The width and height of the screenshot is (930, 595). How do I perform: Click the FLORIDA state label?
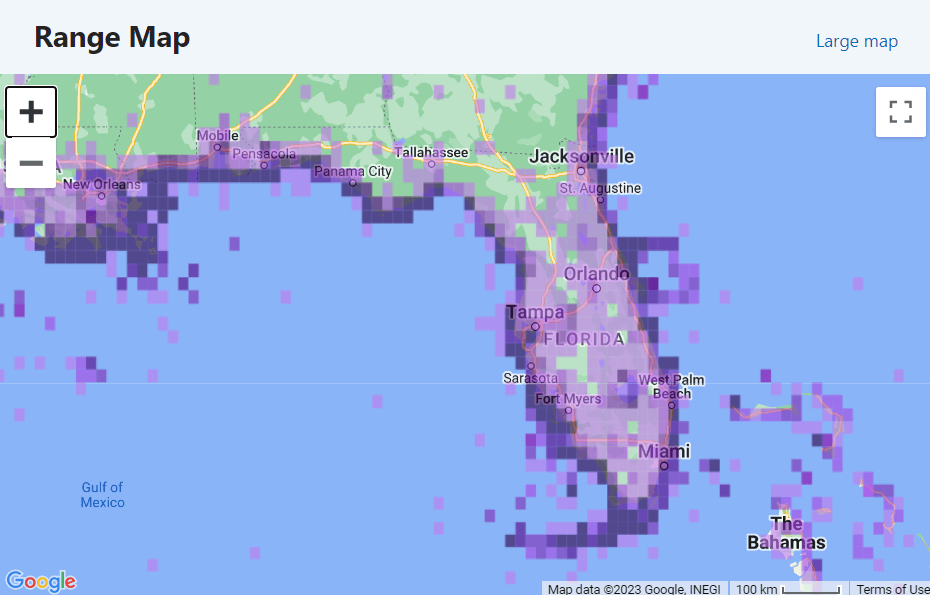[584, 339]
